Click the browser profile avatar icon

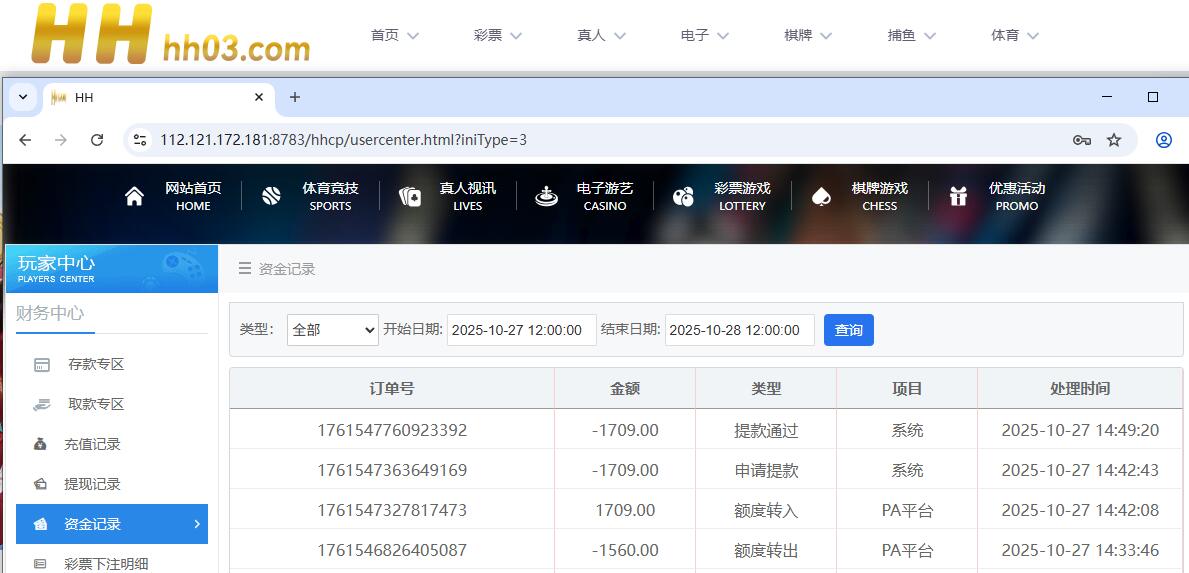tap(1163, 140)
